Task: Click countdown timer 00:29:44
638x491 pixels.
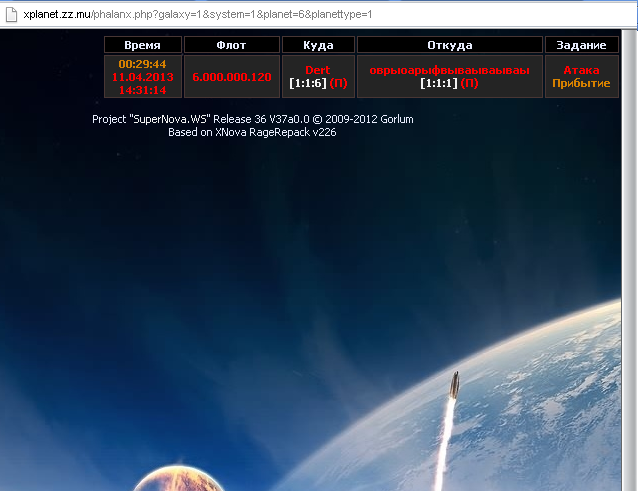Action: point(142,64)
